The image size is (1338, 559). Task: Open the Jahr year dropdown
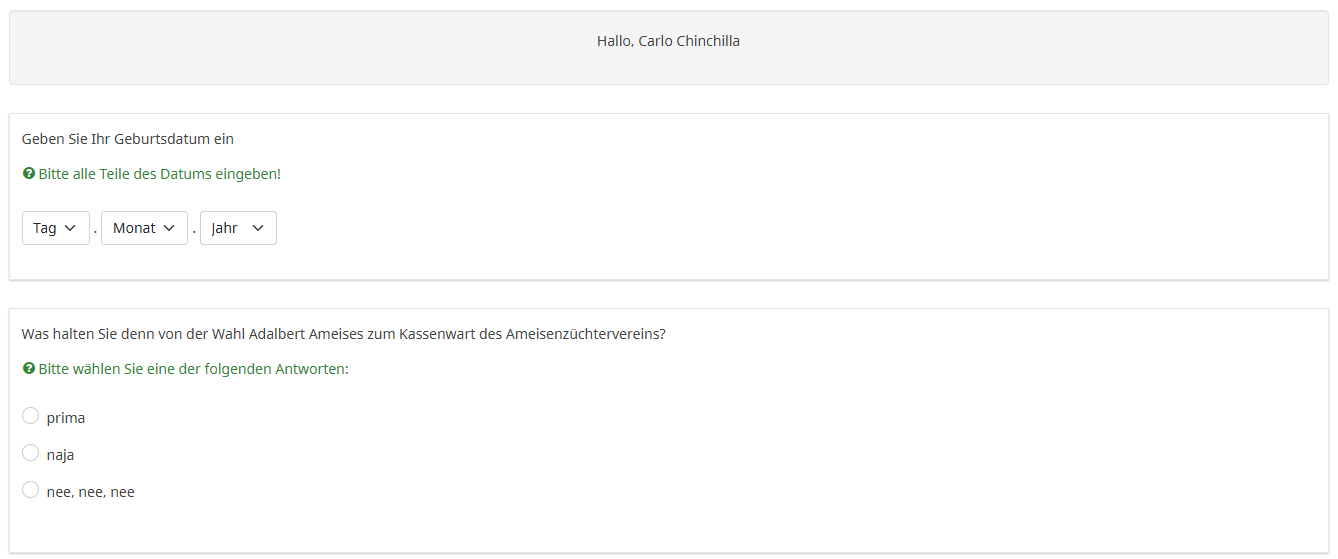[238, 228]
